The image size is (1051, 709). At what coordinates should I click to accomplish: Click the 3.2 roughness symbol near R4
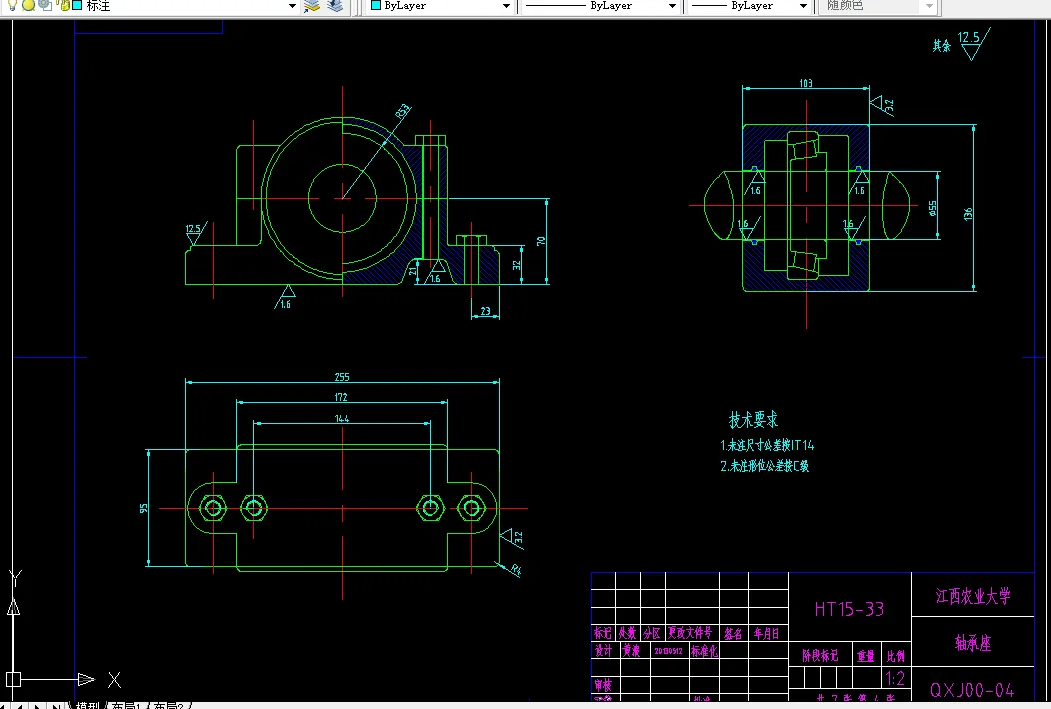(x=513, y=538)
